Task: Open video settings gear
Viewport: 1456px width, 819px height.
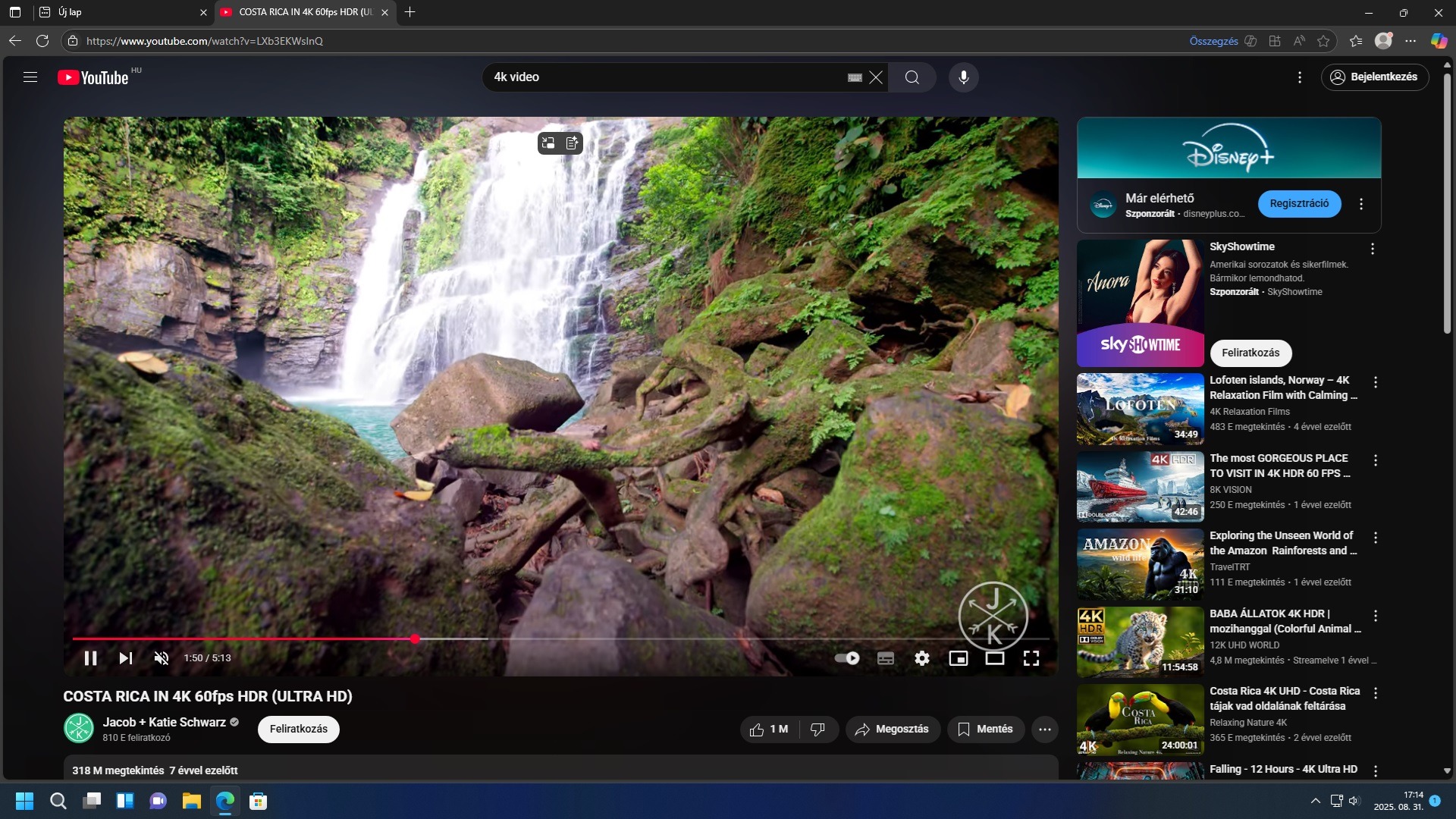Action: [x=922, y=658]
